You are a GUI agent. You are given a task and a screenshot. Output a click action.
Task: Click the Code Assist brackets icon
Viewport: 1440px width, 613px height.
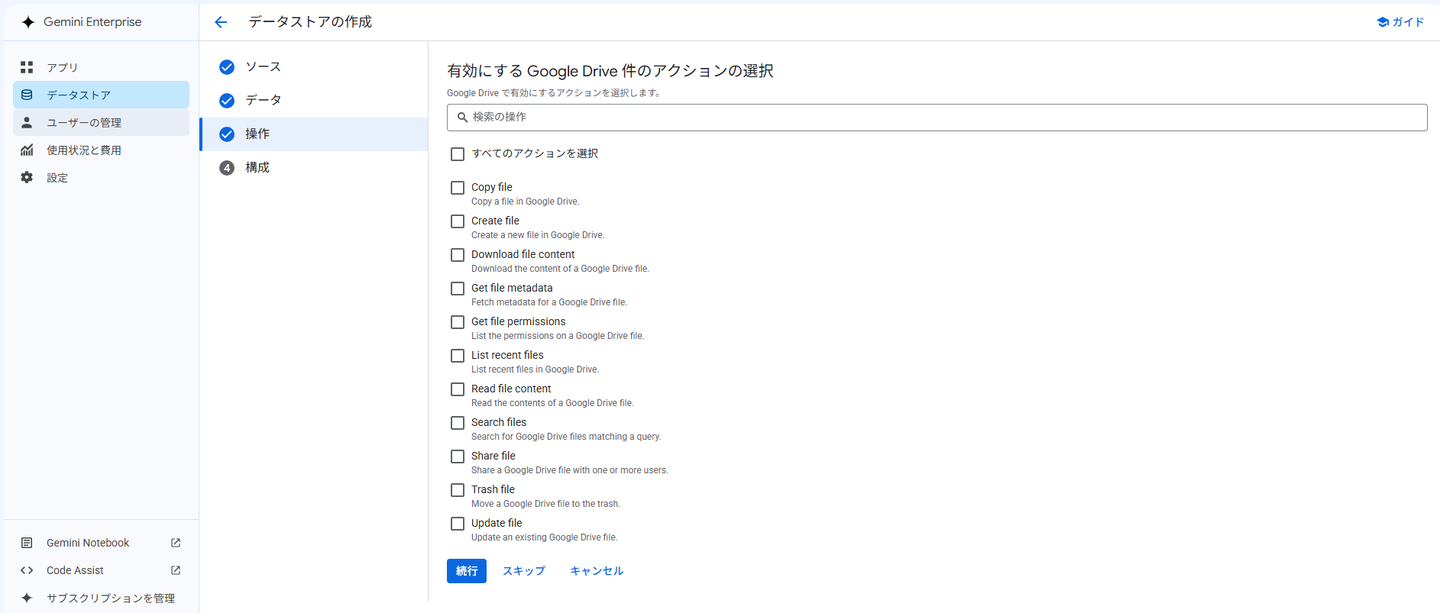point(27,570)
